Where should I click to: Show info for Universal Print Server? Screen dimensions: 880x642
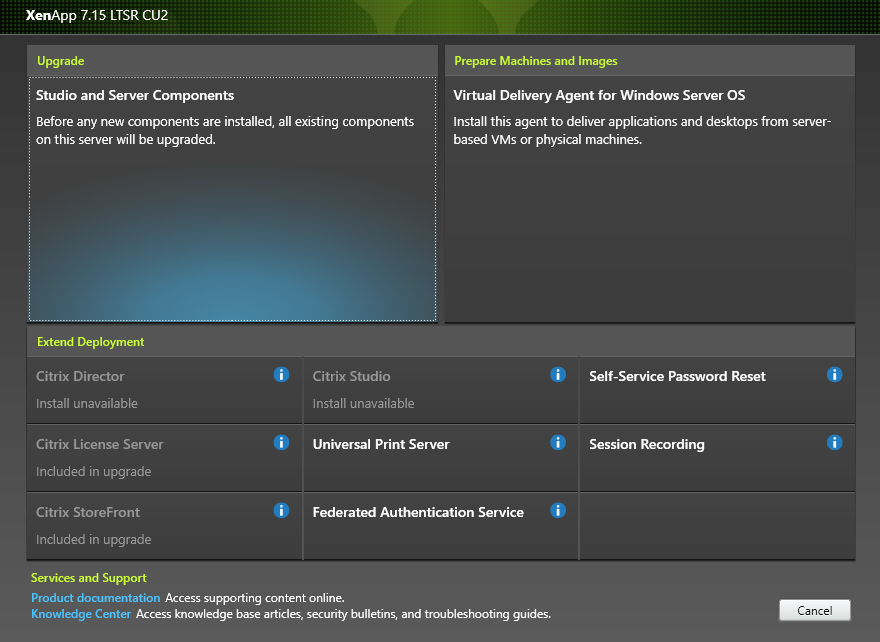(x=558, y=443)
